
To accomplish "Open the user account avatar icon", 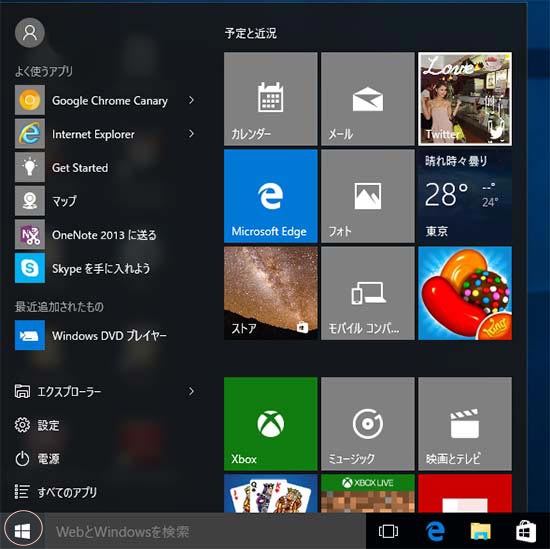I will tap(30, 33).
